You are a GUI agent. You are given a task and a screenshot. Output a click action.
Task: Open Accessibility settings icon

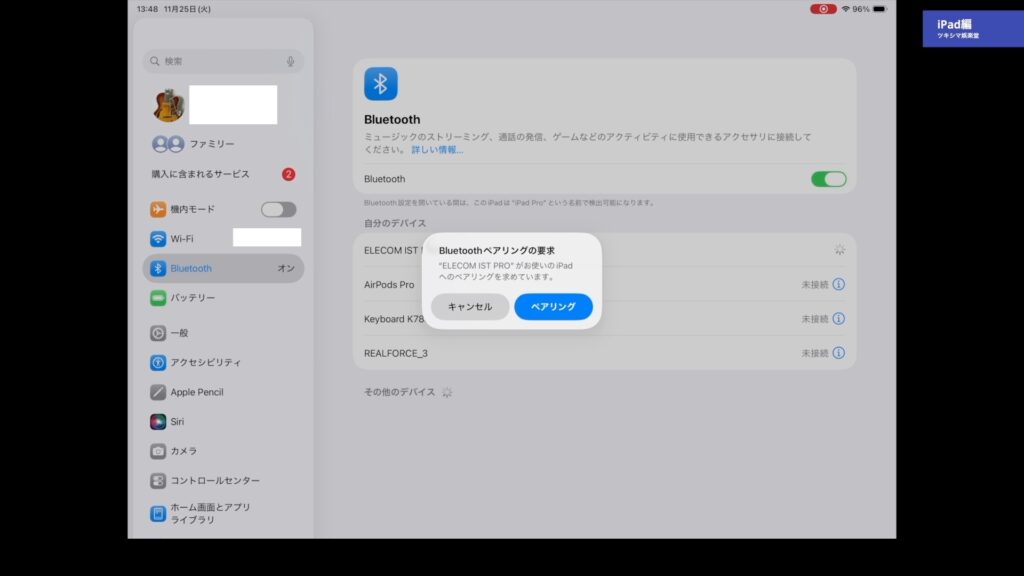(158, 363)
